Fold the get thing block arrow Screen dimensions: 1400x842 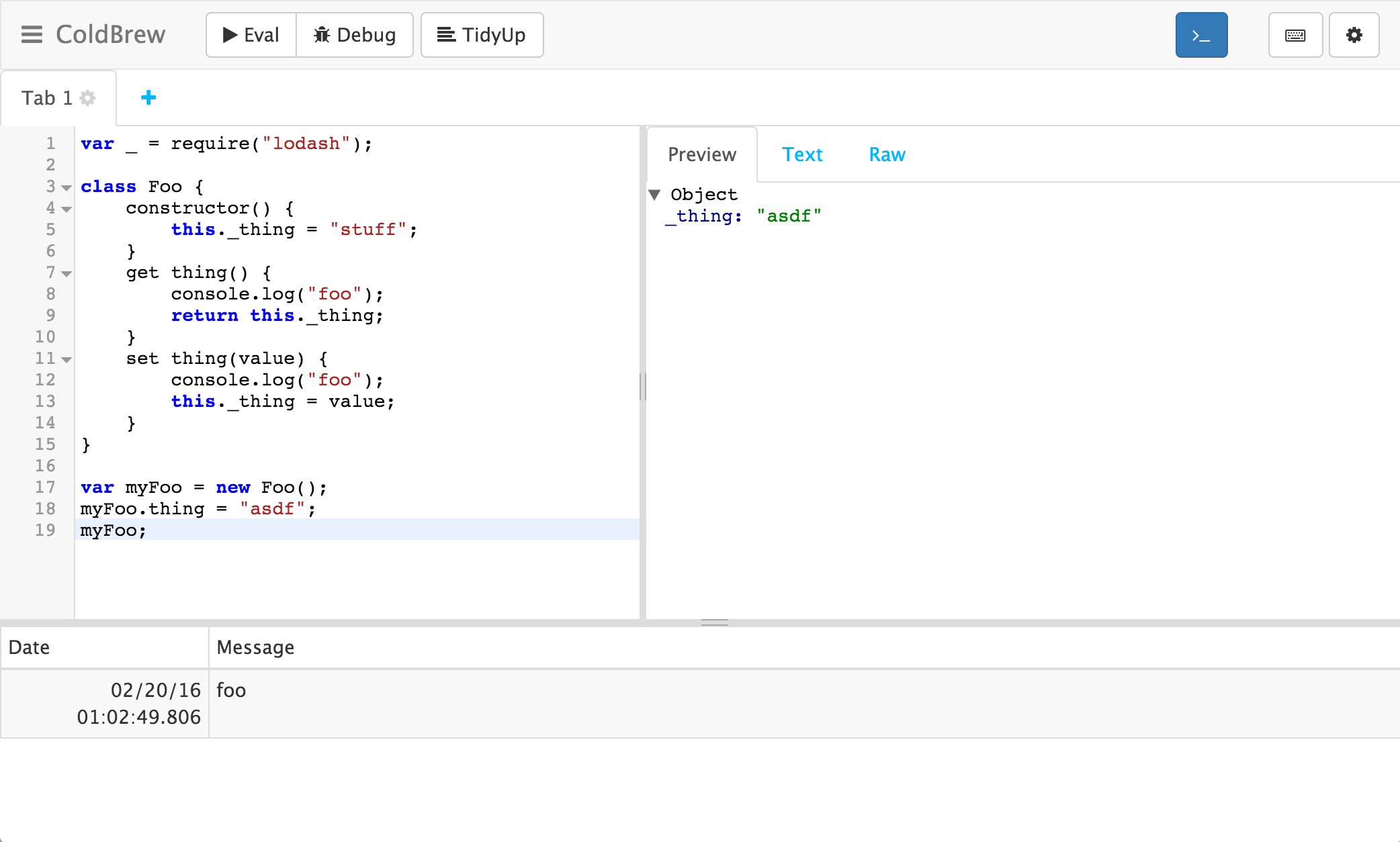coord(67,274)
